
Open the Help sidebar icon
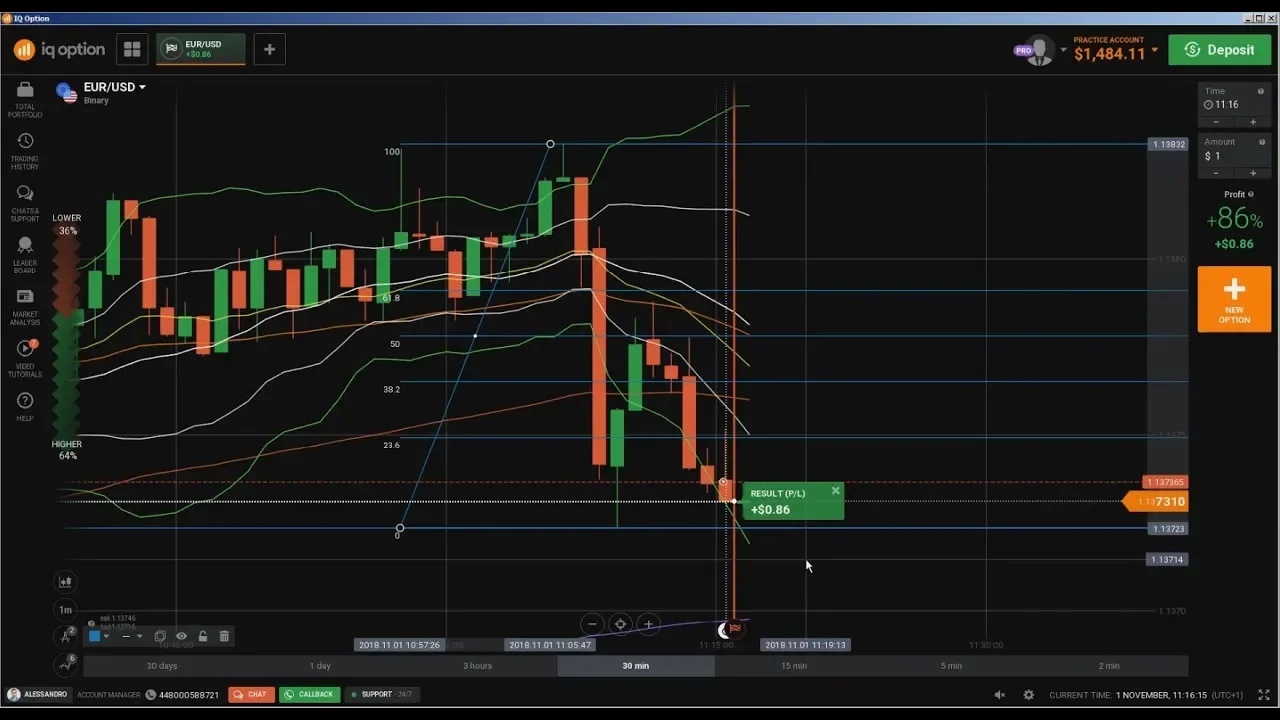pos(25,406)
